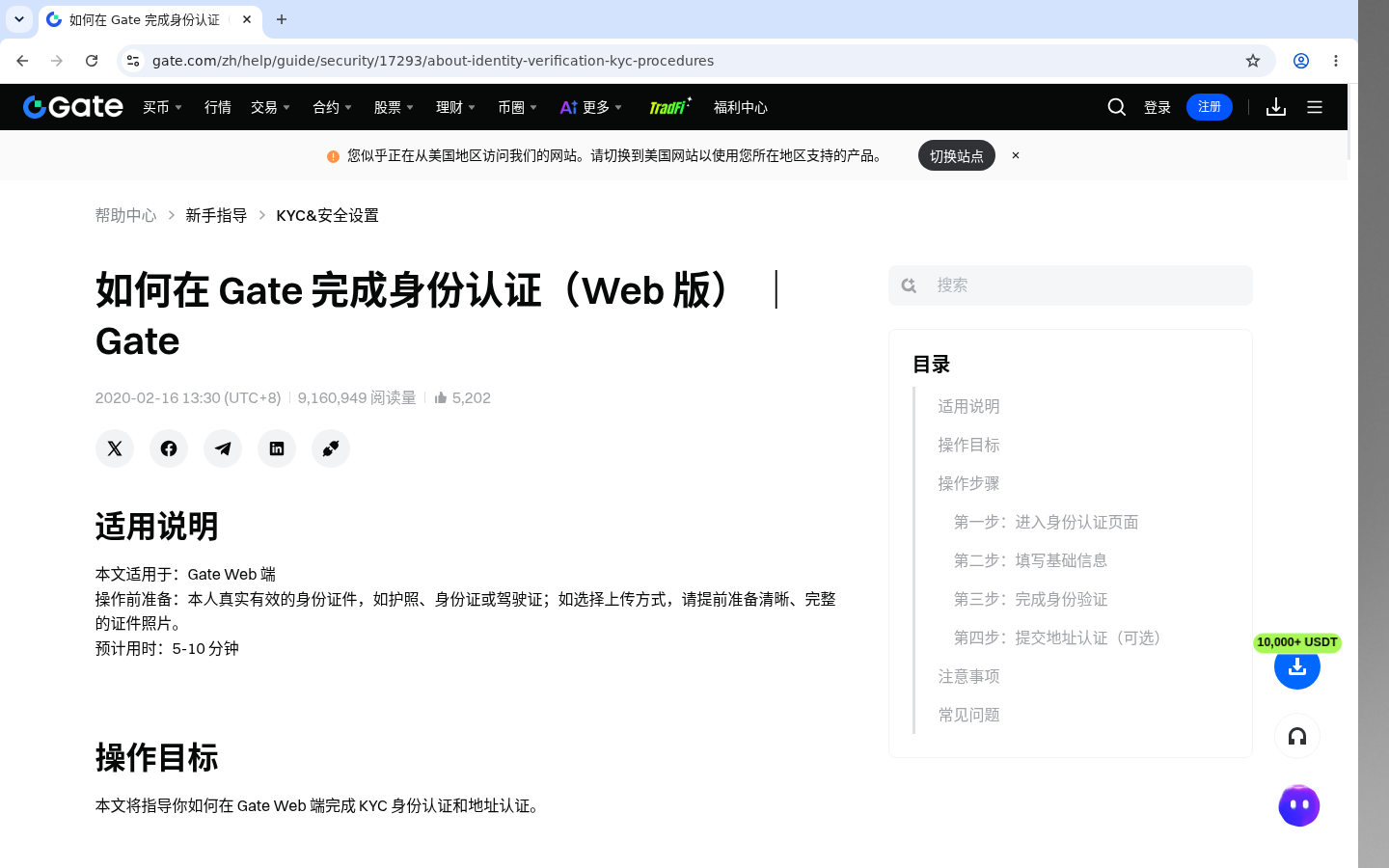The width and height of the screenshot is (1389, 868).
Task: Open TradFi in the navigation bar
Action: (670, 107)
